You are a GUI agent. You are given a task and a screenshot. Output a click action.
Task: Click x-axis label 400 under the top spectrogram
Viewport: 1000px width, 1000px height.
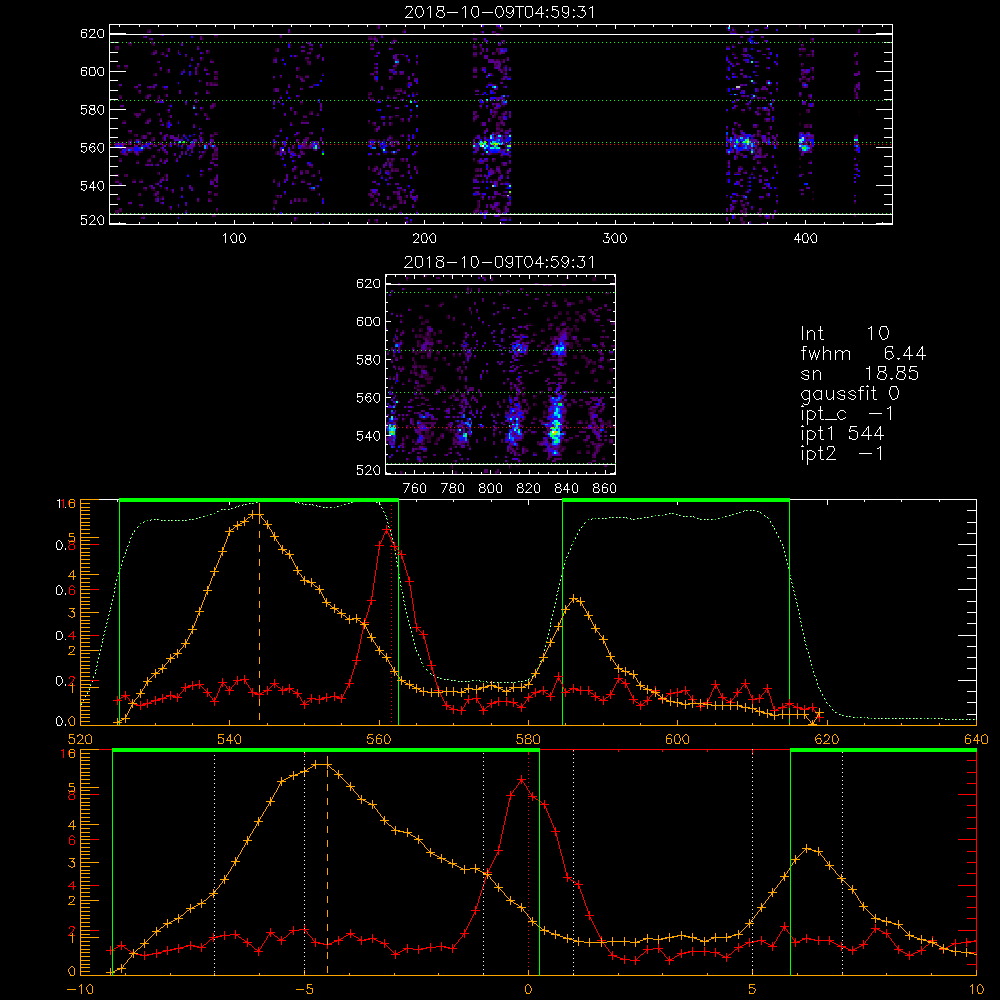[805, 238]
